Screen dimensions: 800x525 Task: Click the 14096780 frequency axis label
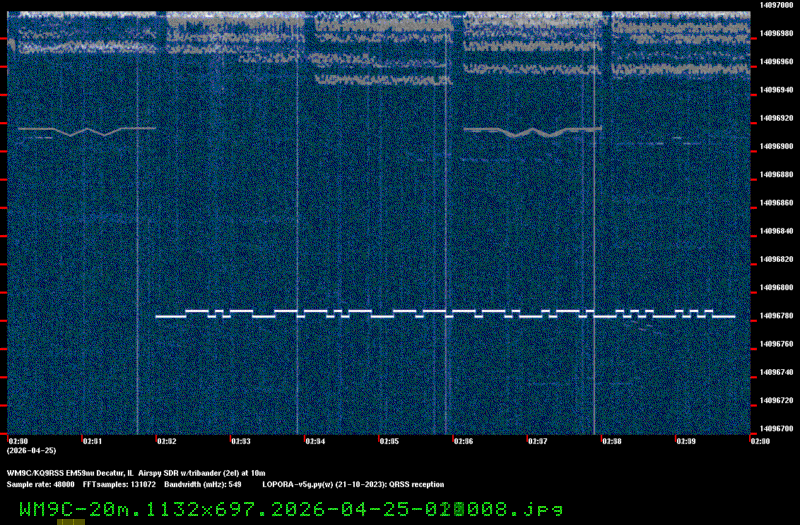tap(777, 316)
